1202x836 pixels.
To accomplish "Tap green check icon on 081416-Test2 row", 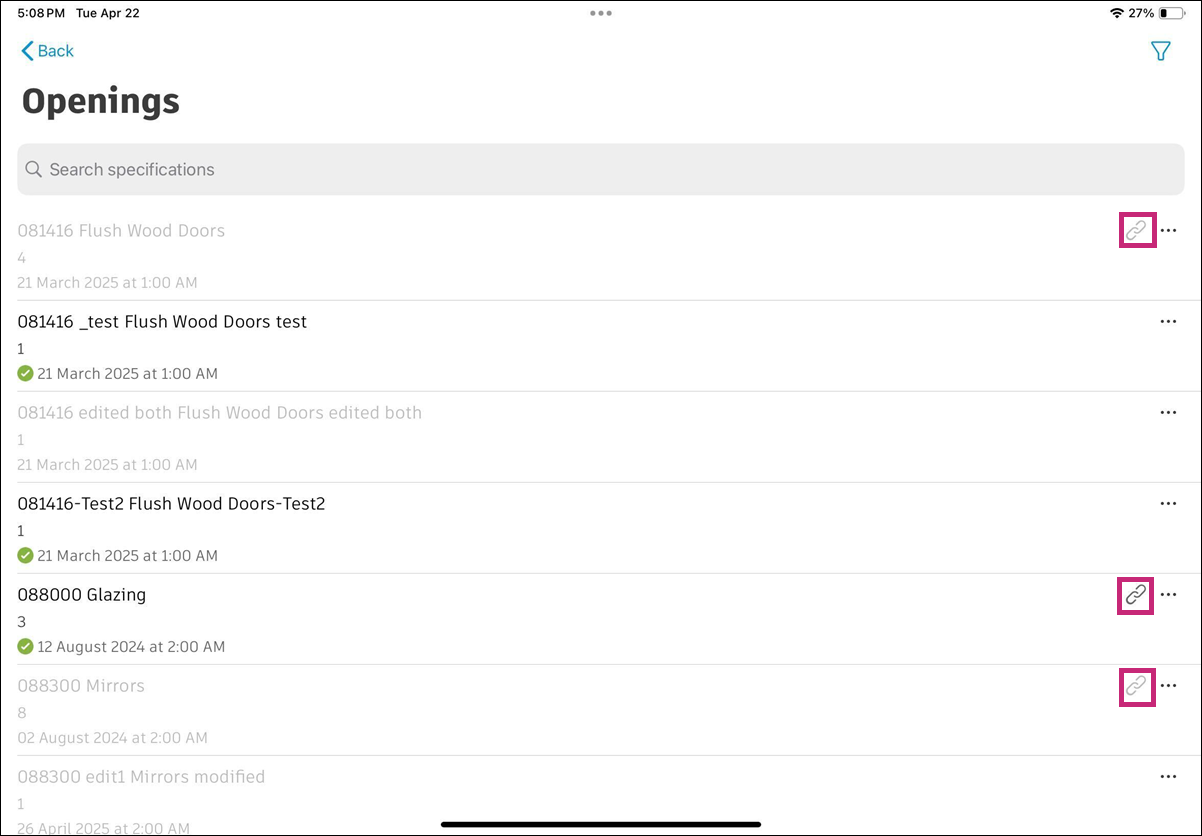I will (x=26, y=556).
